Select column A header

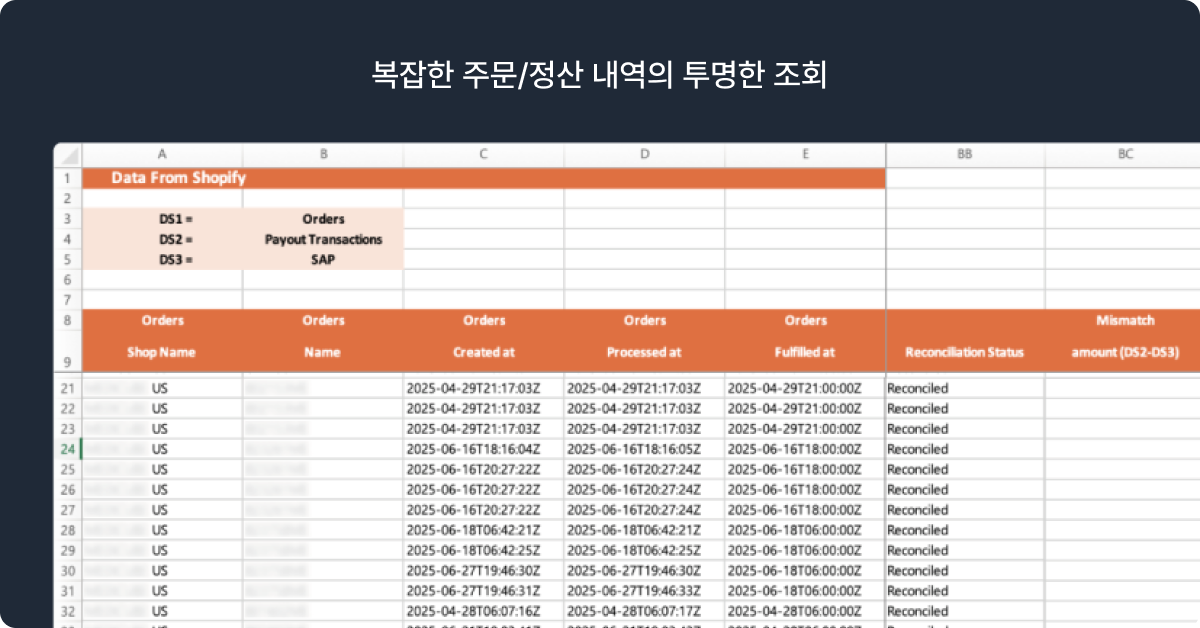click(162, 155)
